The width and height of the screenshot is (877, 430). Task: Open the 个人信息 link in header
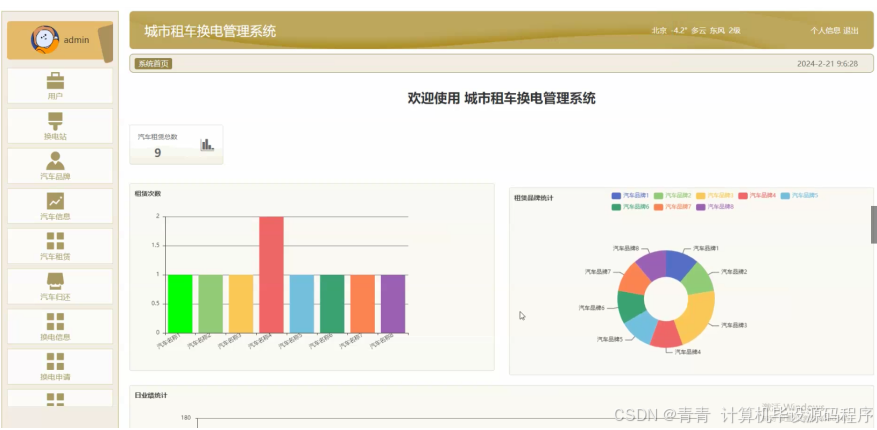click(x=825, y=31)
